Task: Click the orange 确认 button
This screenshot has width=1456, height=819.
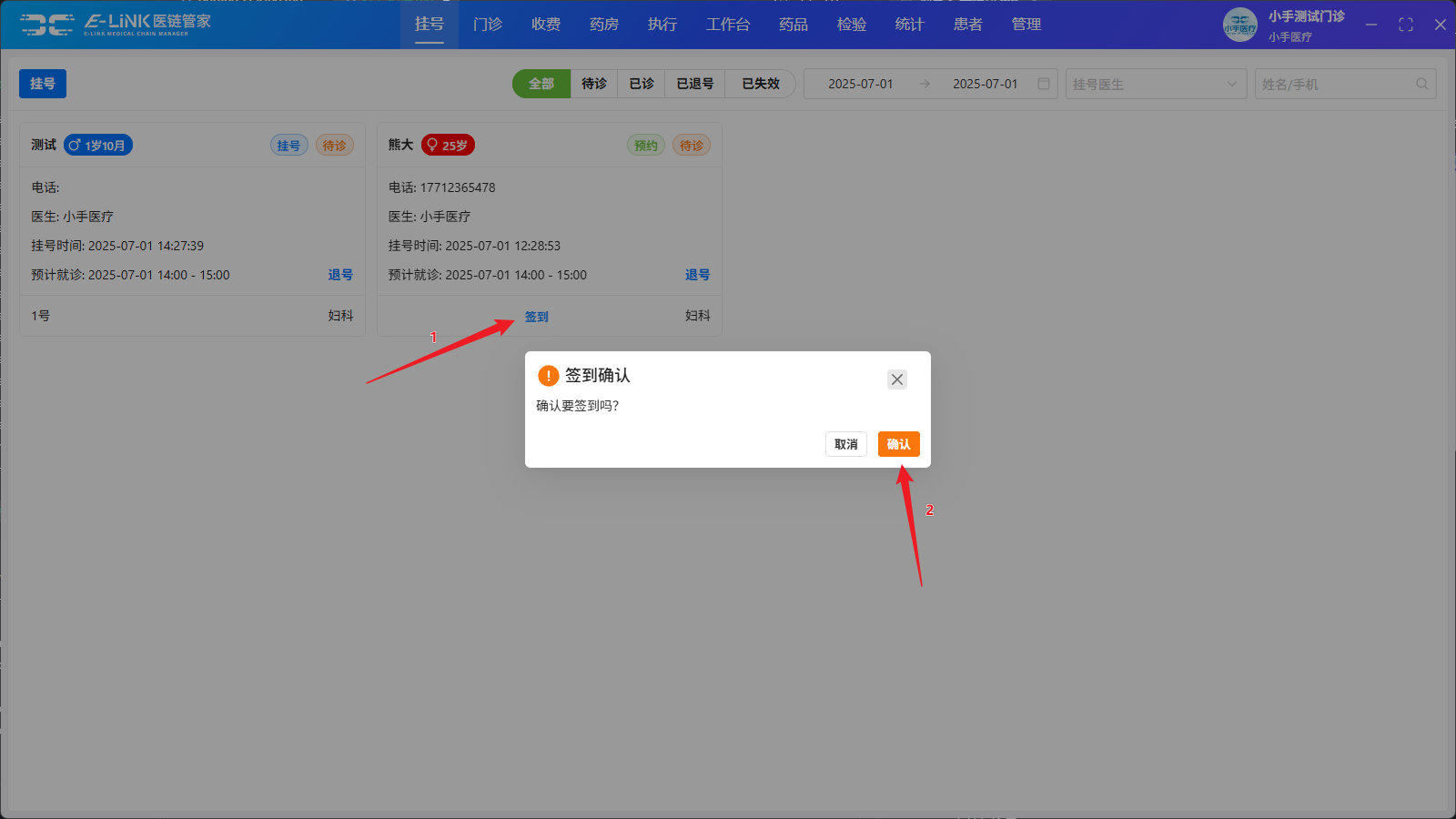Action: (x=898, y=444)
